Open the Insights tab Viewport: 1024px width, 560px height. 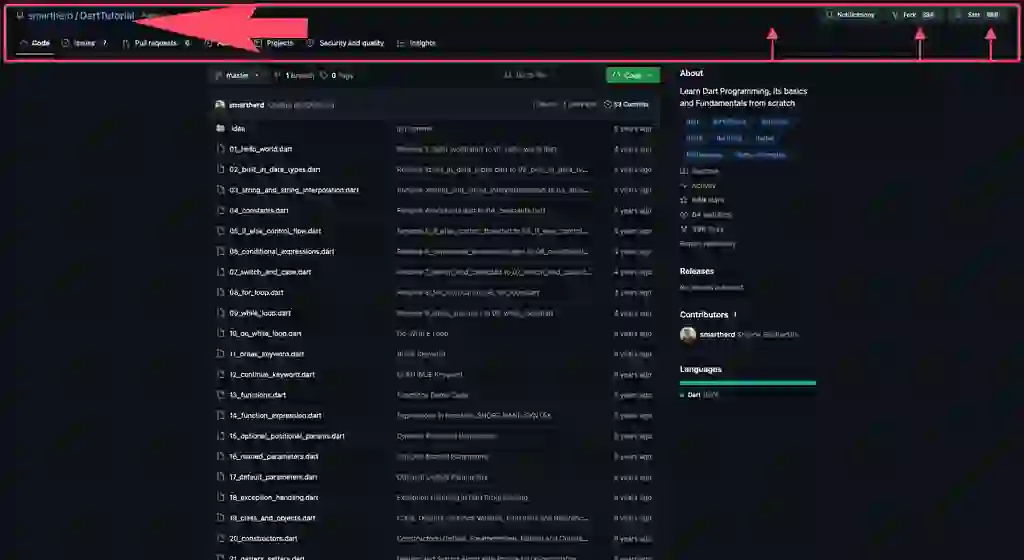click(417, 43)
